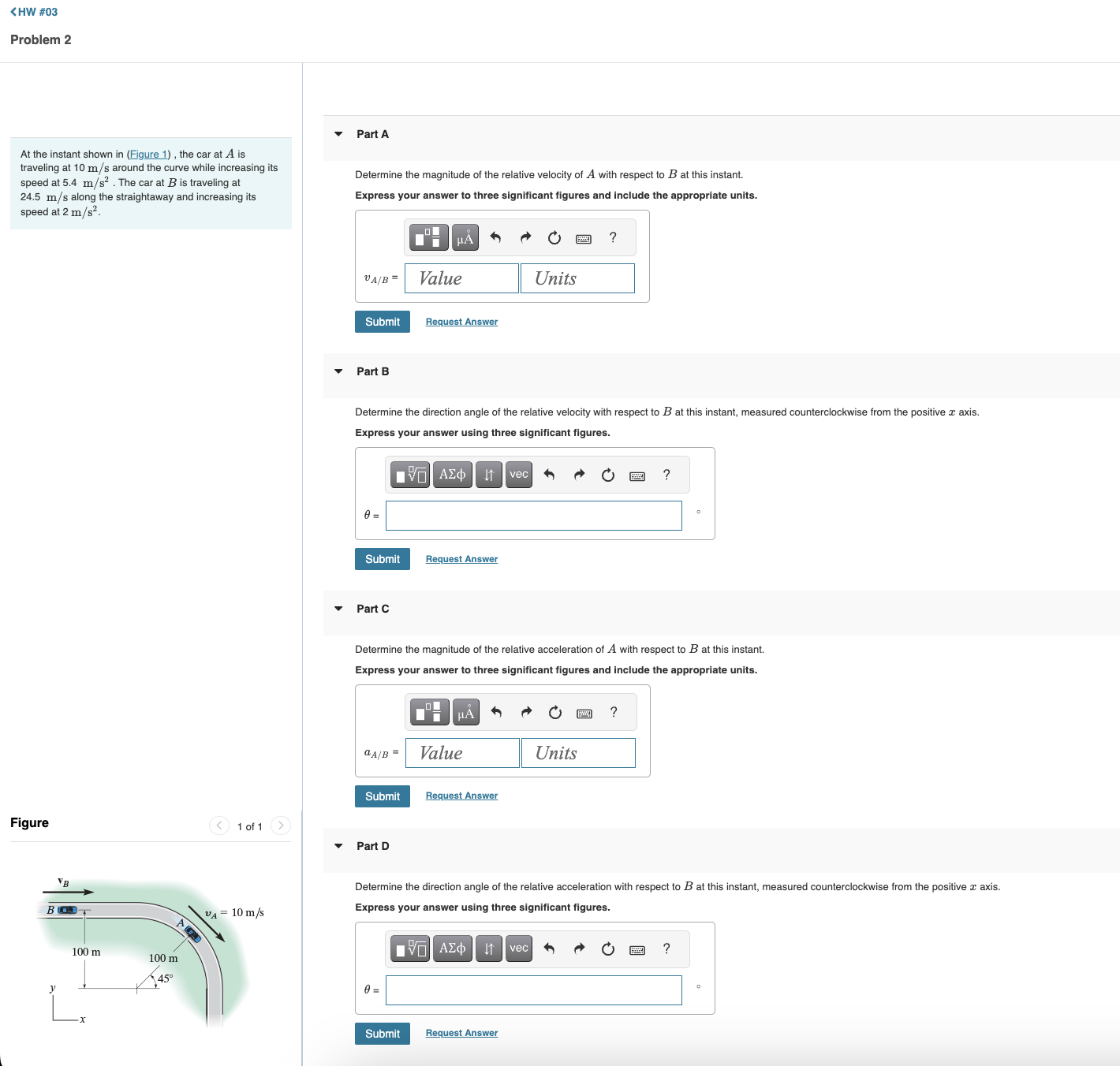Open Greek symbols ΑΣΦ in Part B
This screenshot has height=1066, width=1120.
pyautogui.click(x=453, y=475)
